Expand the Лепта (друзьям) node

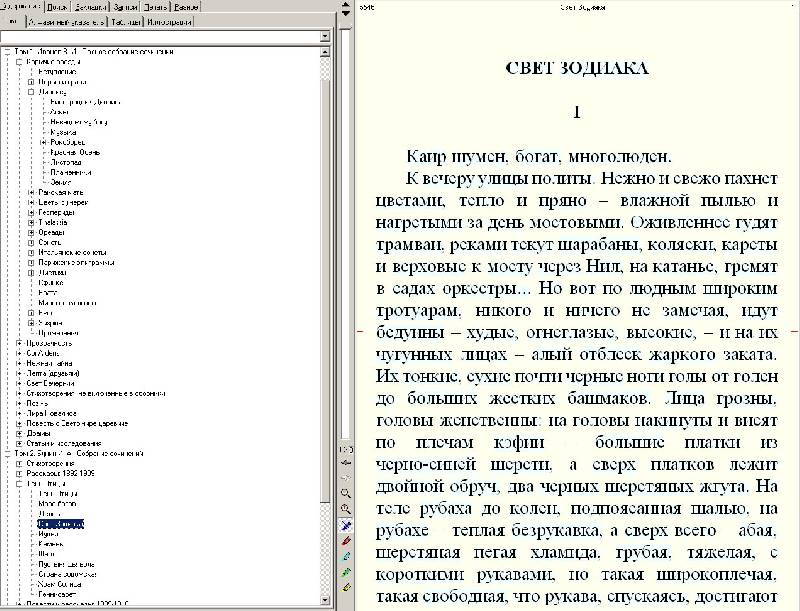(19, 373)
